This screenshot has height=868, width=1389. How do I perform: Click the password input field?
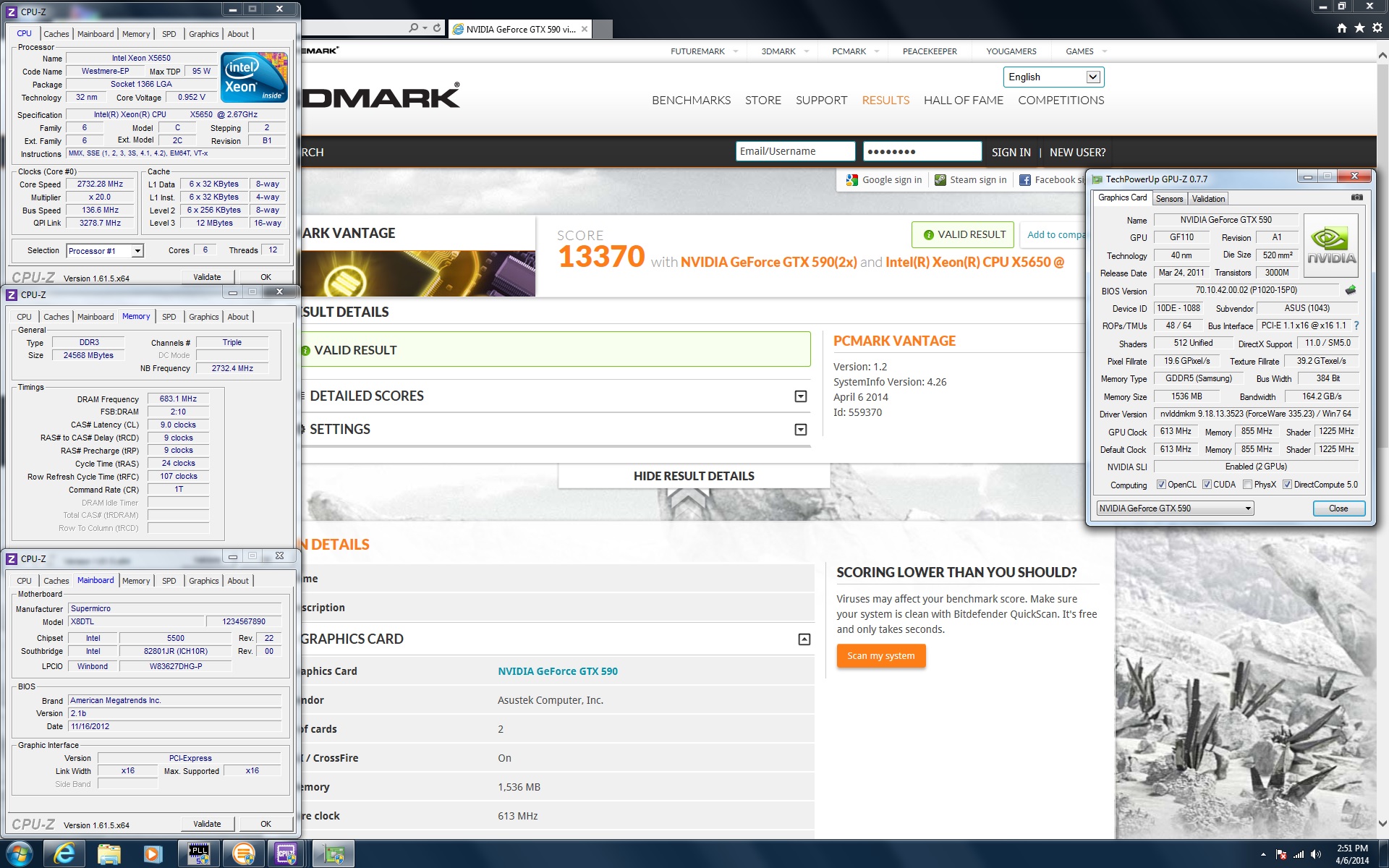click(x=922, y=151)
